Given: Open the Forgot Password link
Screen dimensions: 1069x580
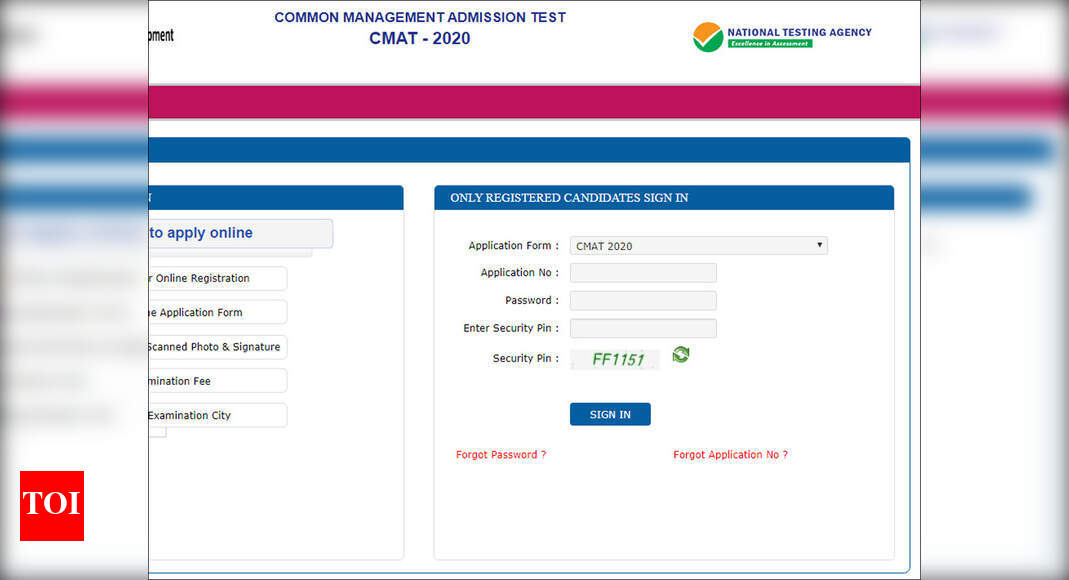Looking at the screenshot, I should pyautogui.click(x=501, y=454).
